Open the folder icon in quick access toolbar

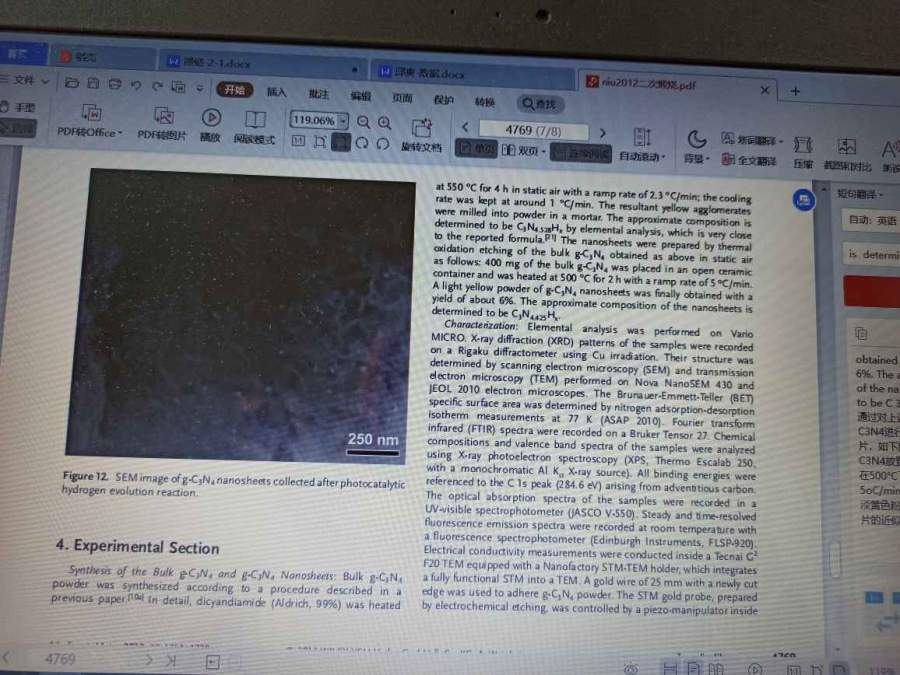coord(71,83)
